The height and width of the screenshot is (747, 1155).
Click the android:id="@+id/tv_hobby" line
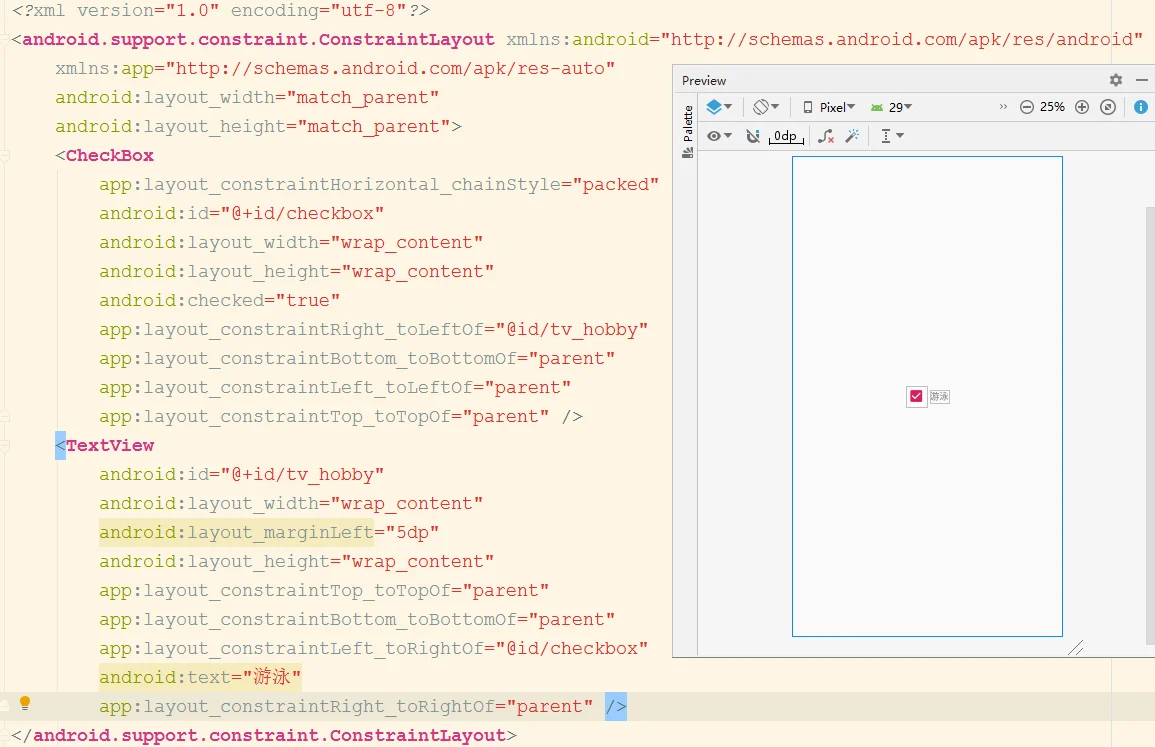coord(242,474)
